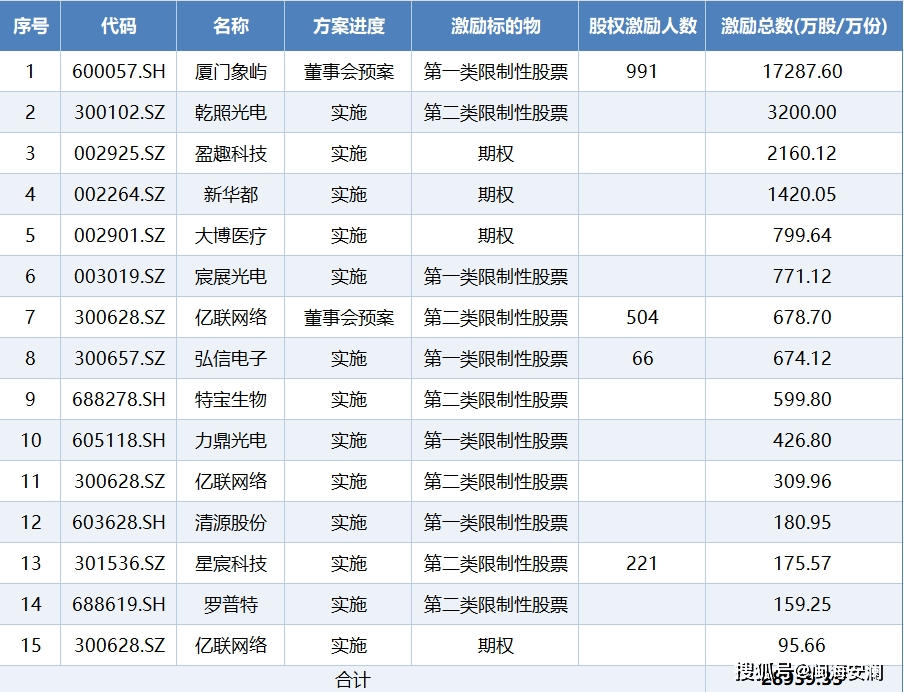Viewport: 904px width, 692px height.
Task: Click value 1420.05
Action: coord(802,194)
